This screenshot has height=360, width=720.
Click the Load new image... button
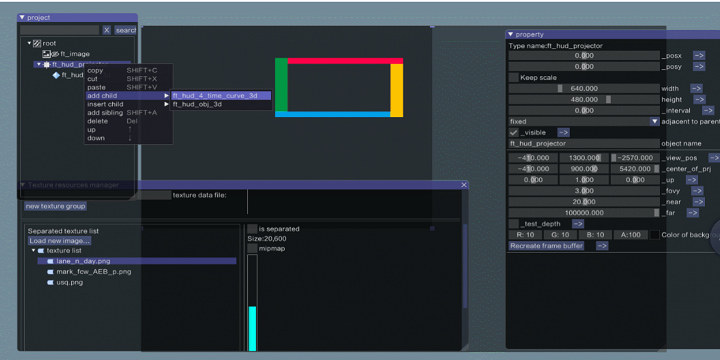coord(59,241)
